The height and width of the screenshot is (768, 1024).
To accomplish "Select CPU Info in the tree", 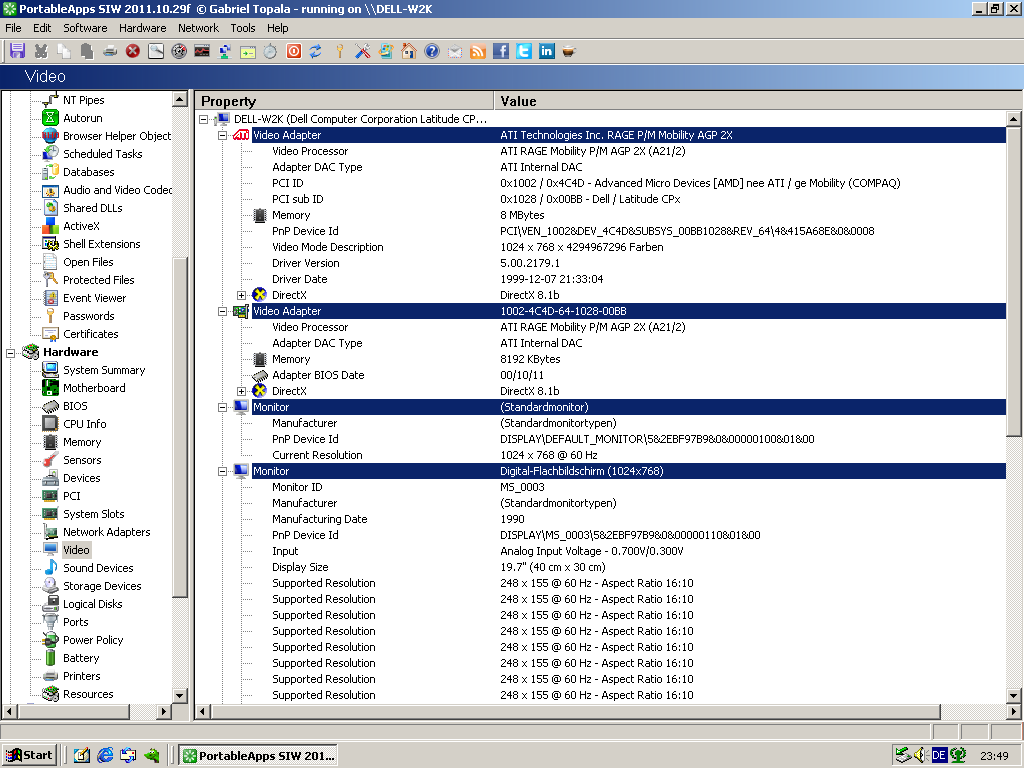I will tap(84, 424).
